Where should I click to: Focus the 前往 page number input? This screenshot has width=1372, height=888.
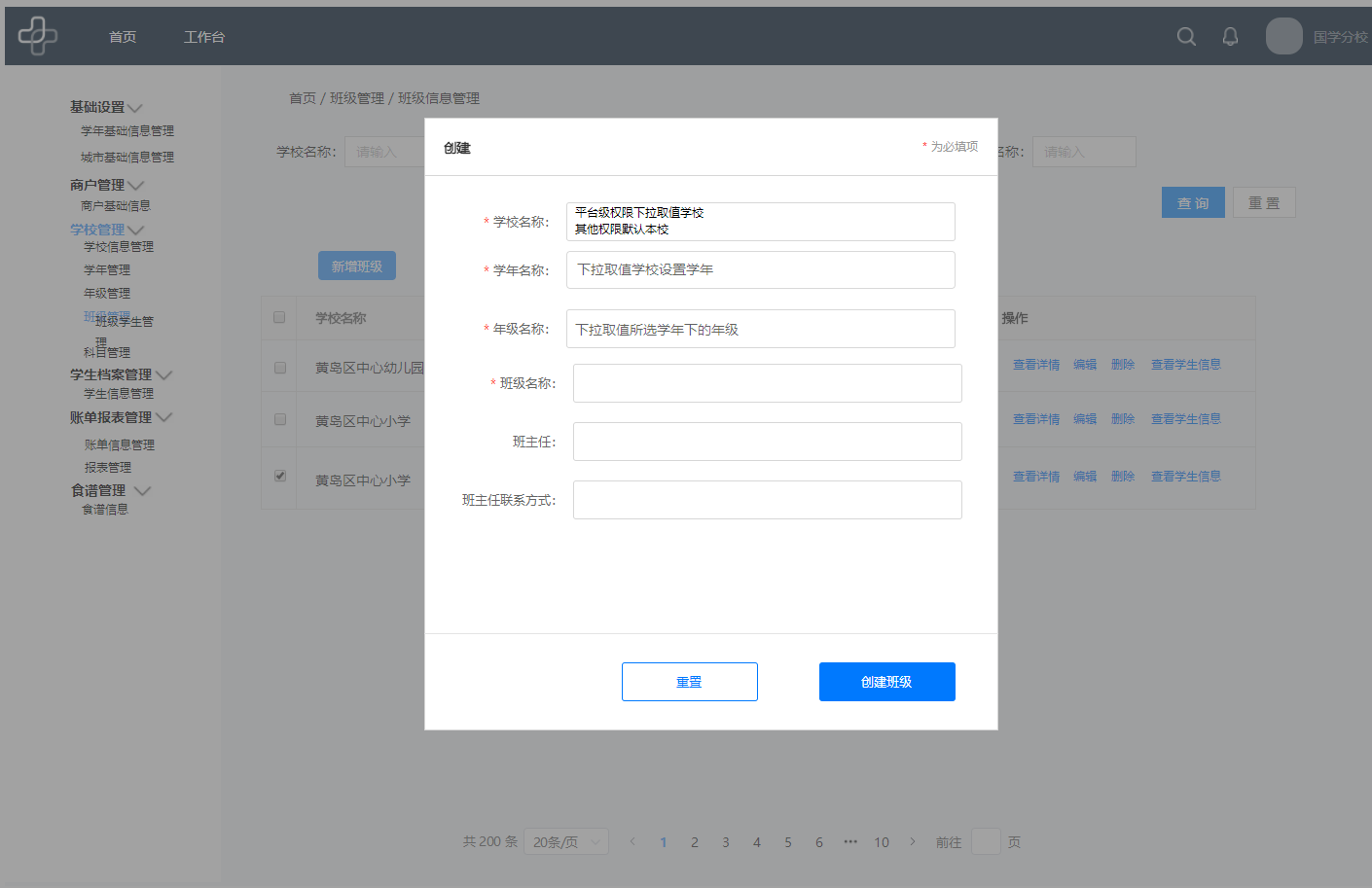tap(986, 841)
